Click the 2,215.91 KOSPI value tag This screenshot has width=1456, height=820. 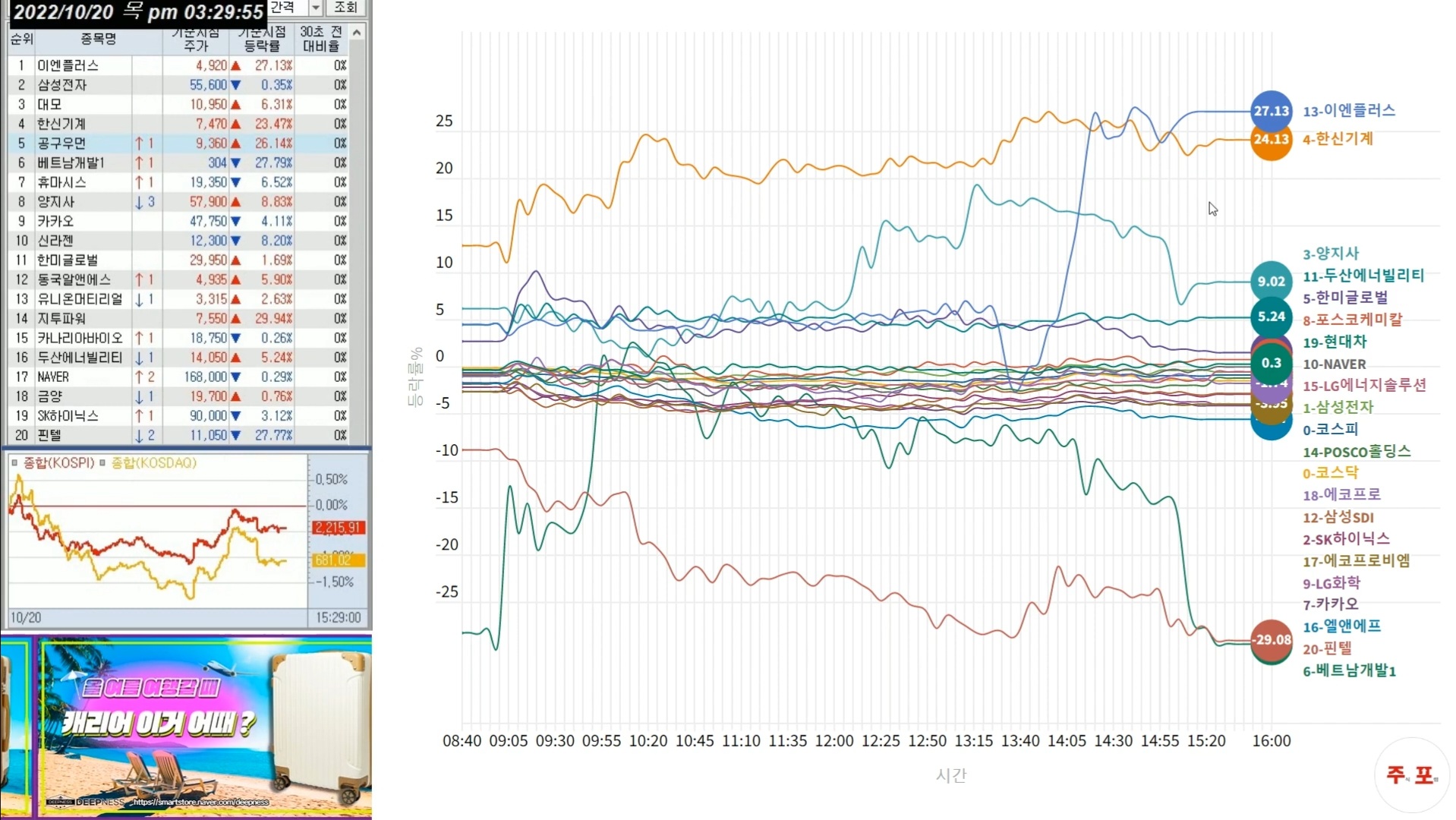point(339,528)
